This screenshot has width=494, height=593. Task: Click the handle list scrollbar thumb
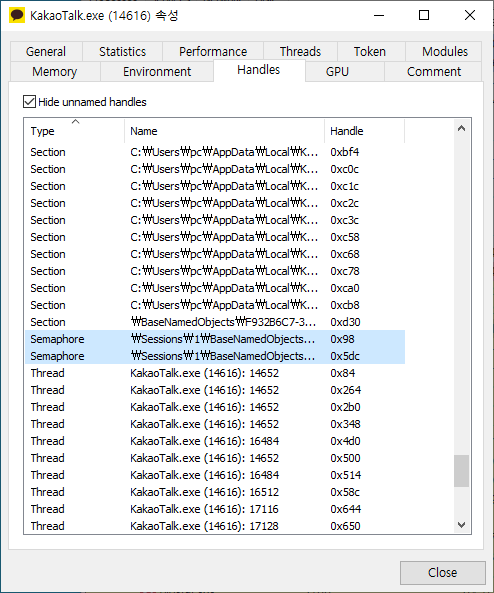[x=461, y=471]
